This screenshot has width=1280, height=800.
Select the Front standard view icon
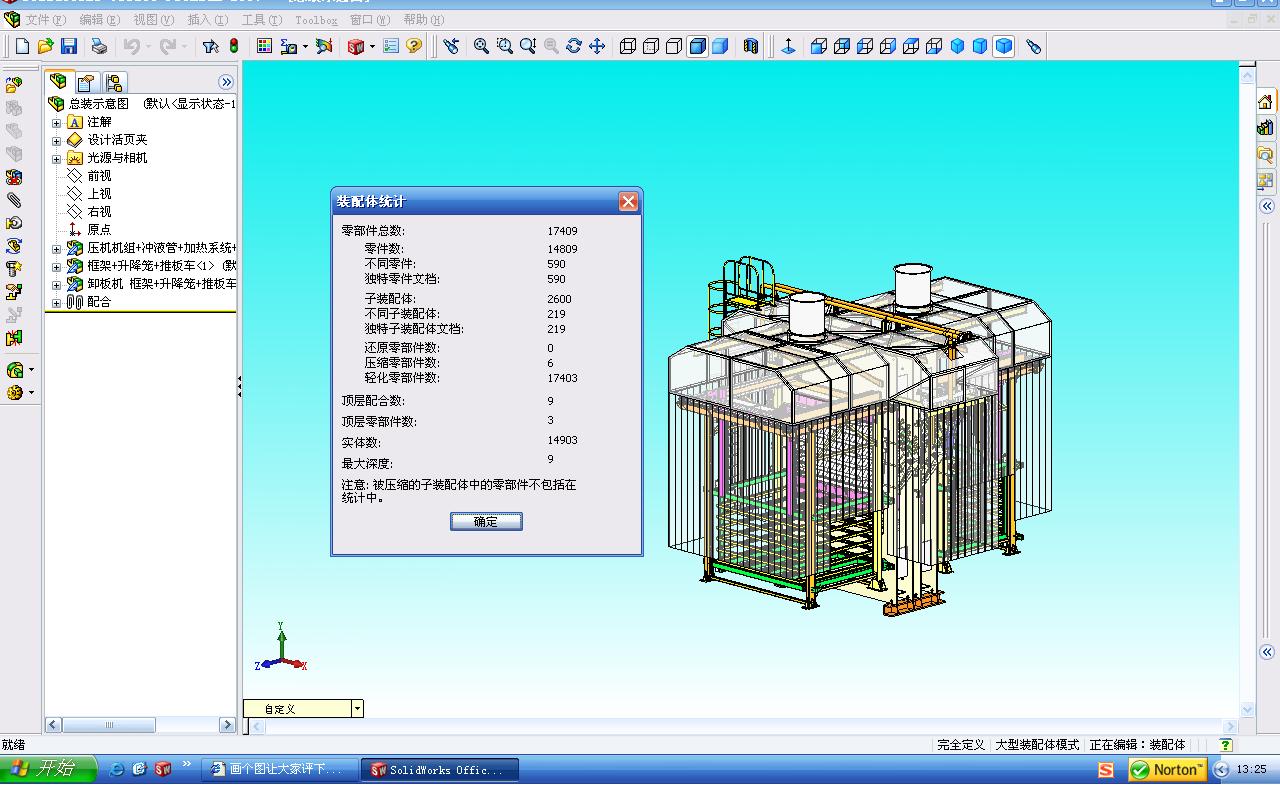click(x=819, y=46)
